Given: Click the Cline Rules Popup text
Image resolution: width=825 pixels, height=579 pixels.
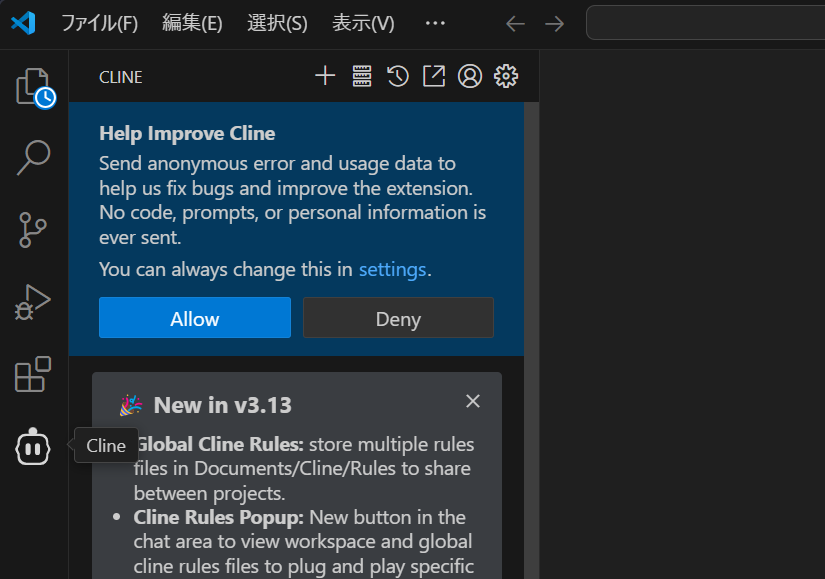Looking at the screenshot, I should (218, 517).
